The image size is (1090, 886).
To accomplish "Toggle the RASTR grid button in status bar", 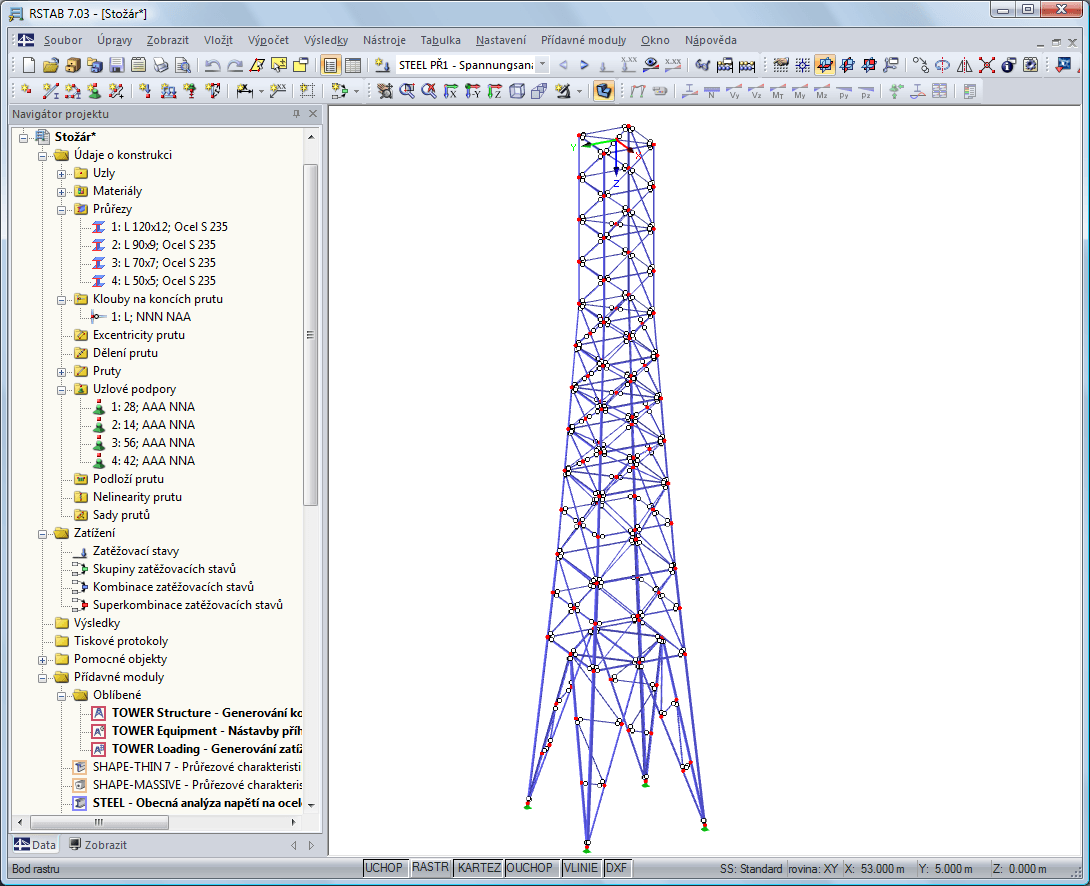I will click(430, 868).
